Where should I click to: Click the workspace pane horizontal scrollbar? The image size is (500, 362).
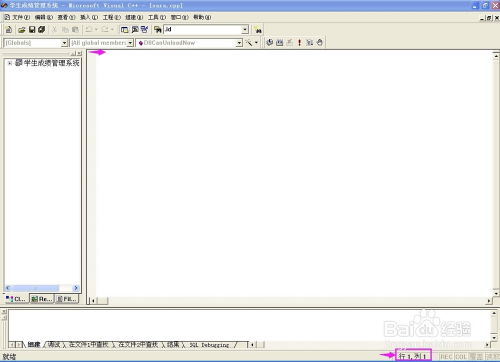pyautogui.click(x=42, y=288)
